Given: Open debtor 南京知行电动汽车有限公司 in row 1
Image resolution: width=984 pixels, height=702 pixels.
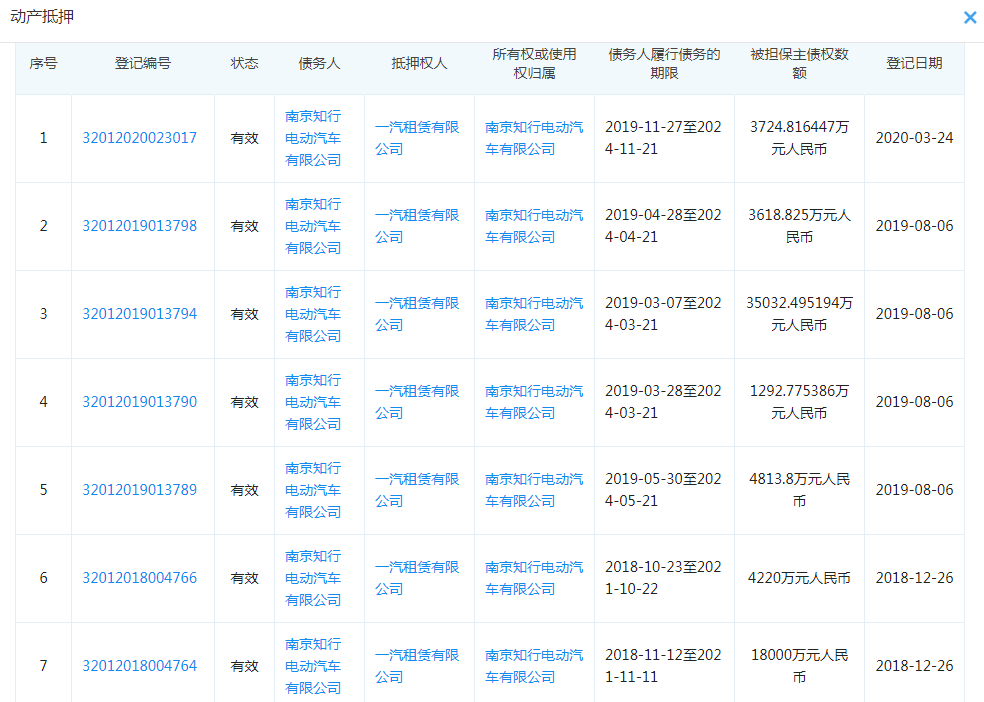Looking at the screenshot, I should [x=313, y=138].
